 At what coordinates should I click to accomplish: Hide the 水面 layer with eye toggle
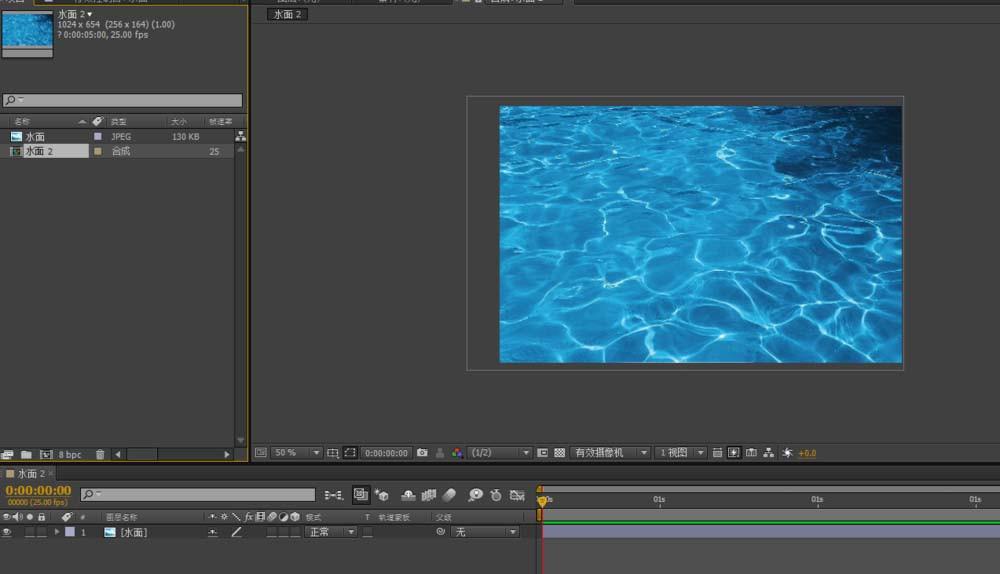pos(7,532)
